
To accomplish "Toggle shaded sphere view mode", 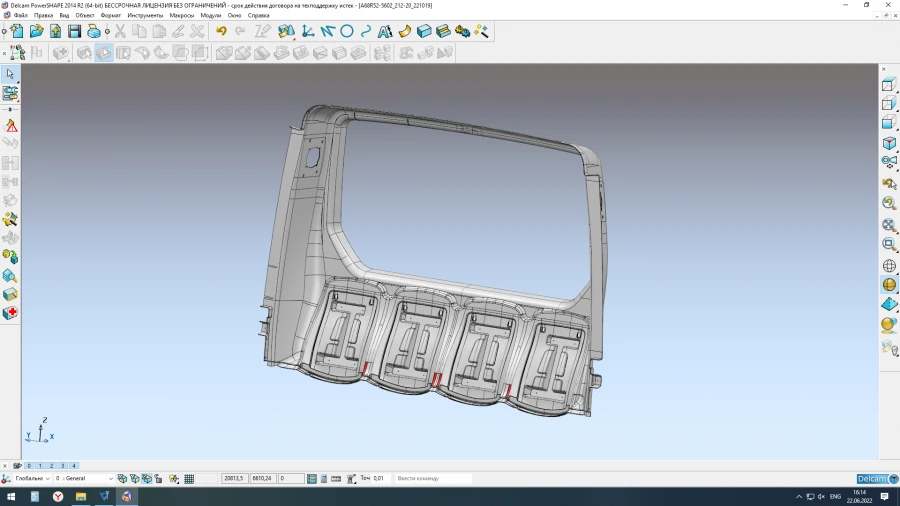I will (888, 285).
